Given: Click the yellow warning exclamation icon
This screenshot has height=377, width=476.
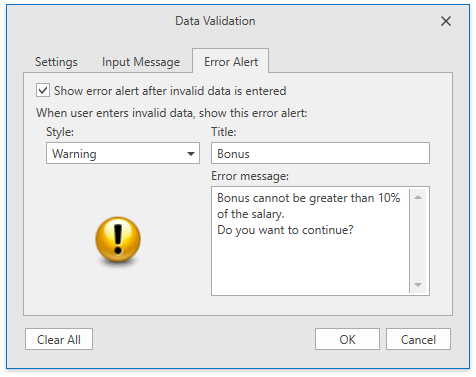Looking at the screenshot, I should pos(118,239).
